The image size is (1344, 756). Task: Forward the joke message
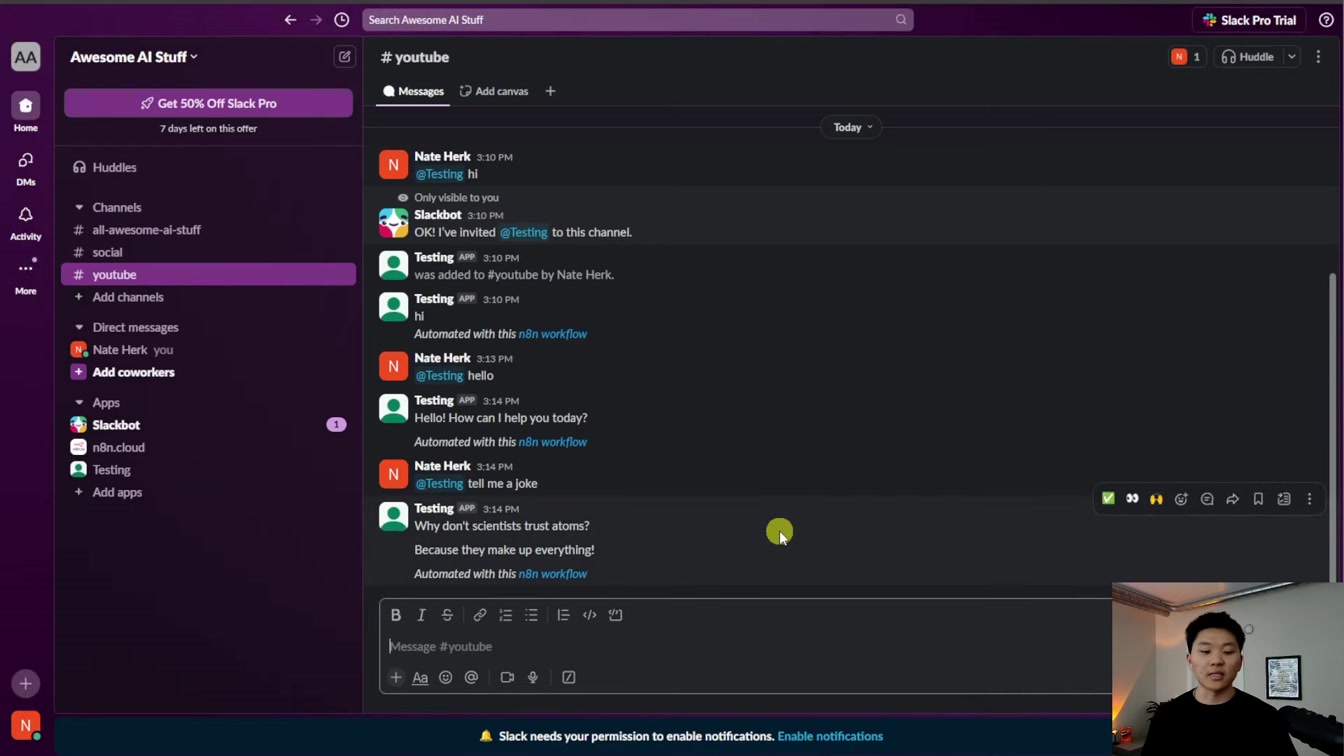1233,499
